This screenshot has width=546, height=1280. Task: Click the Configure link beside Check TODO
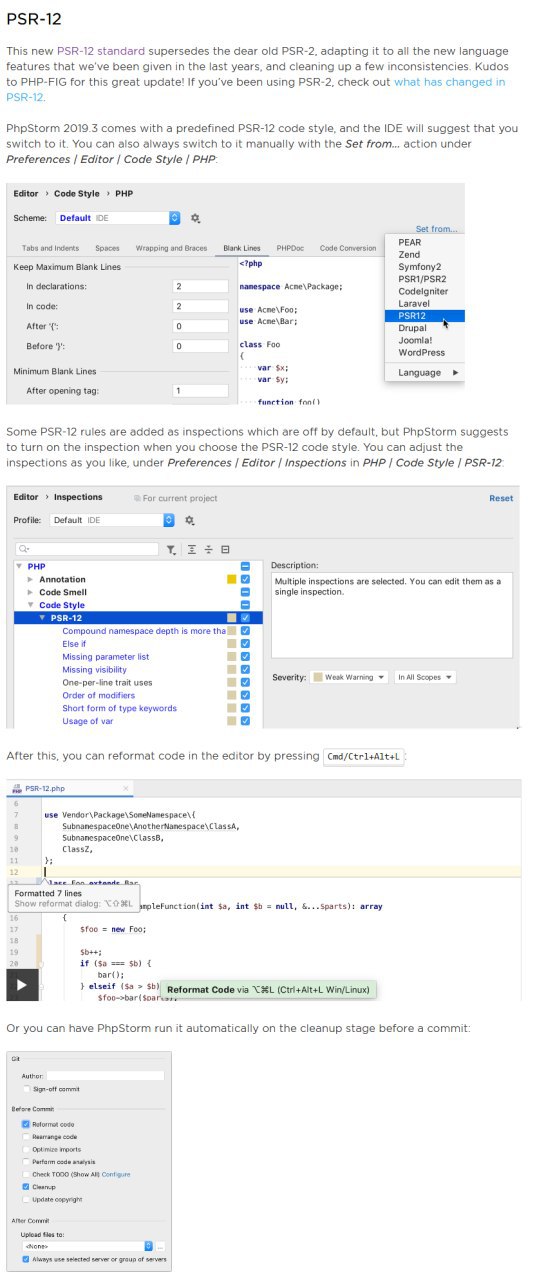click(x=116, y=1174)
